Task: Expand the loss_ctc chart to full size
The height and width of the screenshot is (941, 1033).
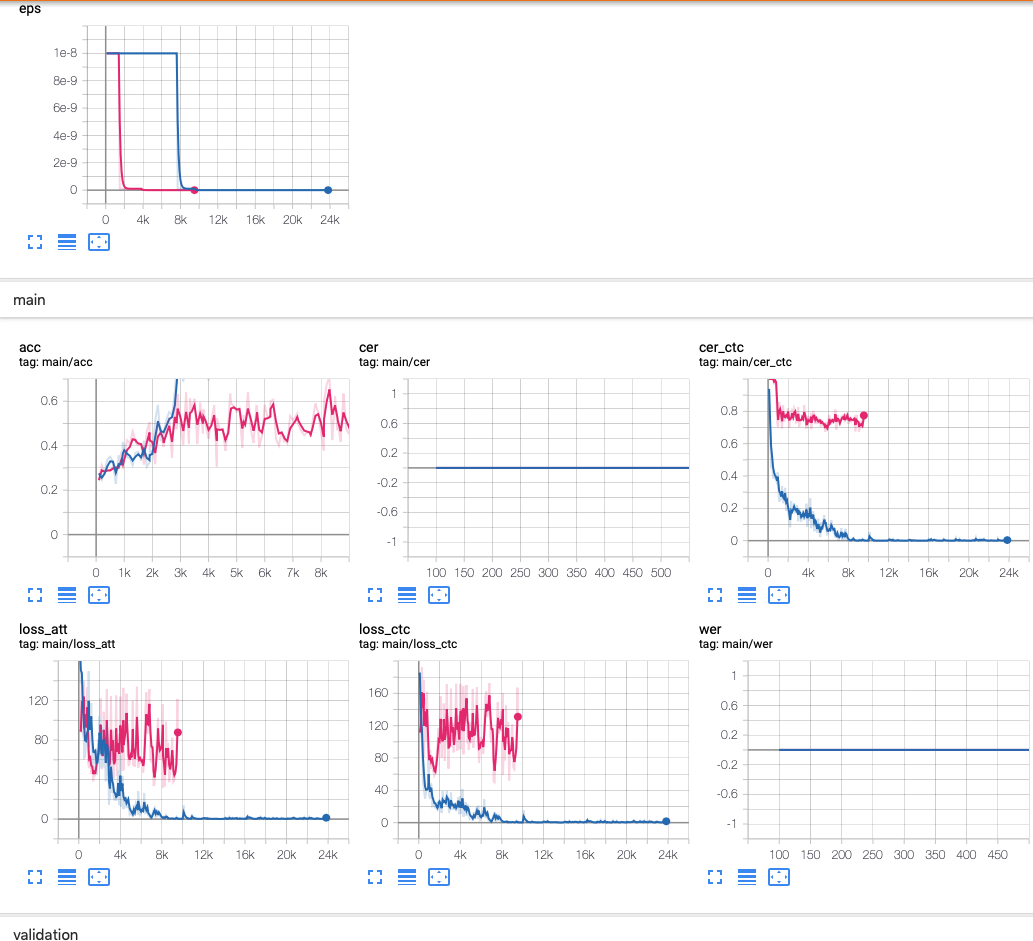Action: [376, 877]
